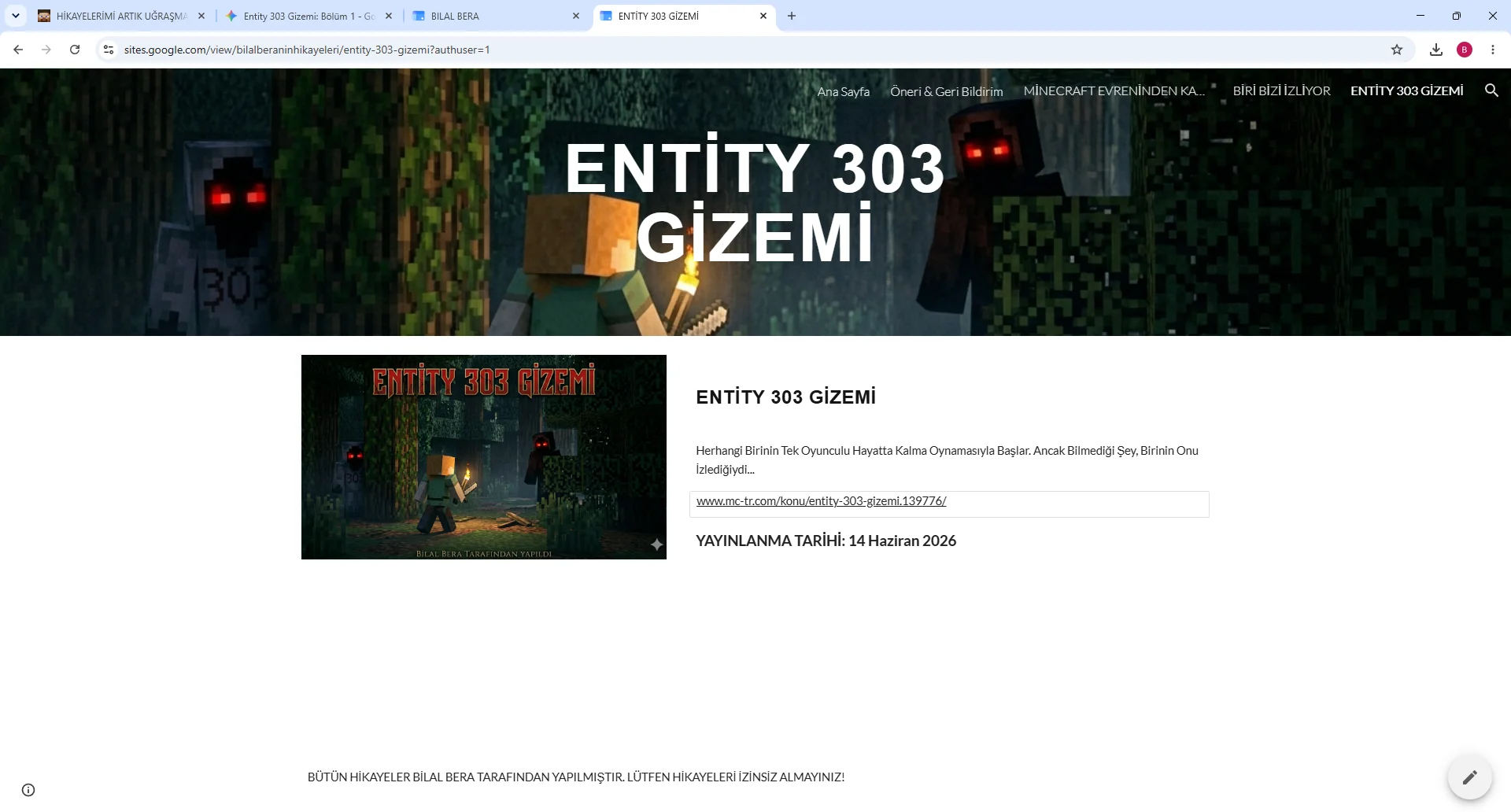Switch to the BILAL BERA tab

(x=496, y=16)
